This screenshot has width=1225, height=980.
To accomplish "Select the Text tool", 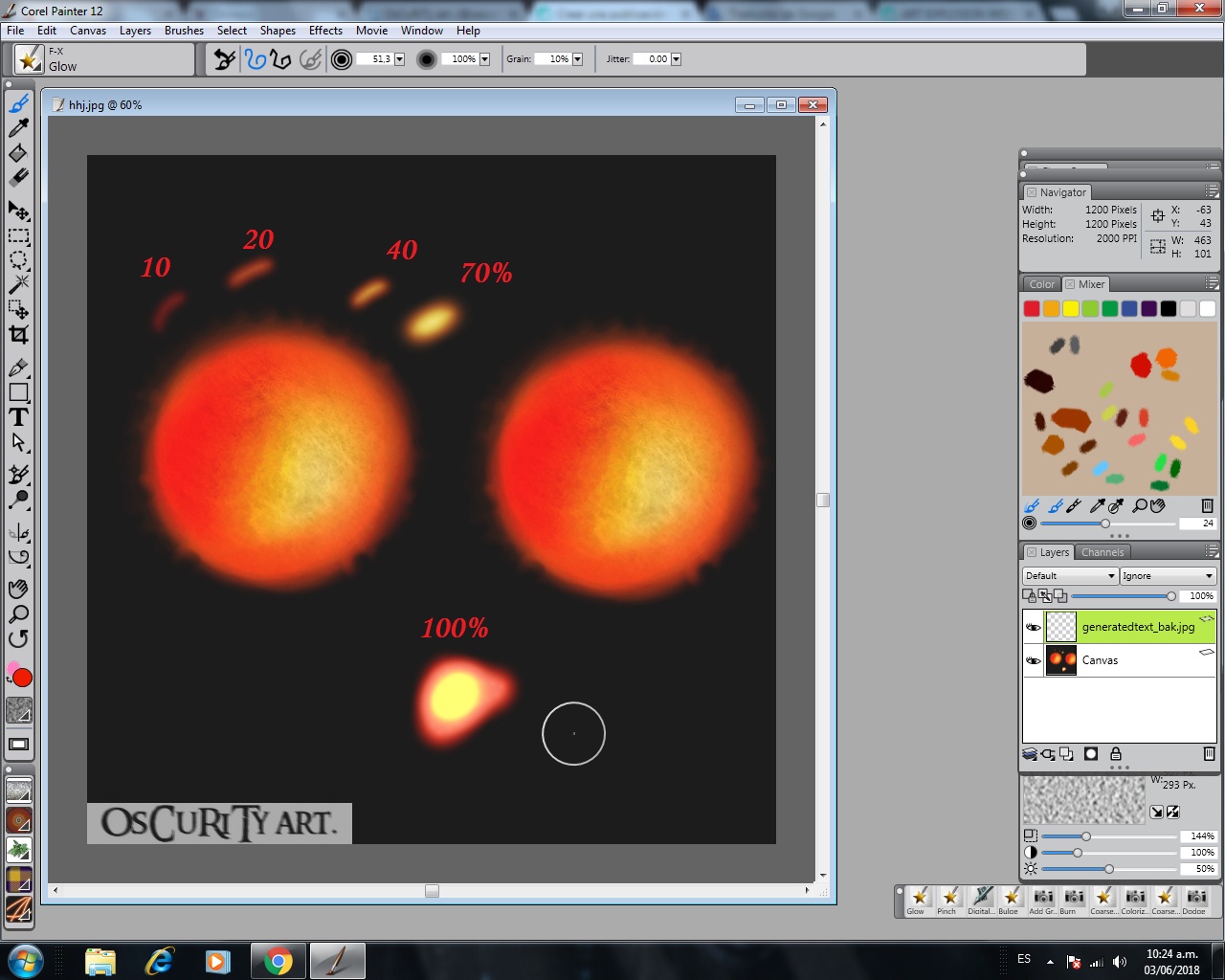I will pyautogui.click(x=19, y=417).
